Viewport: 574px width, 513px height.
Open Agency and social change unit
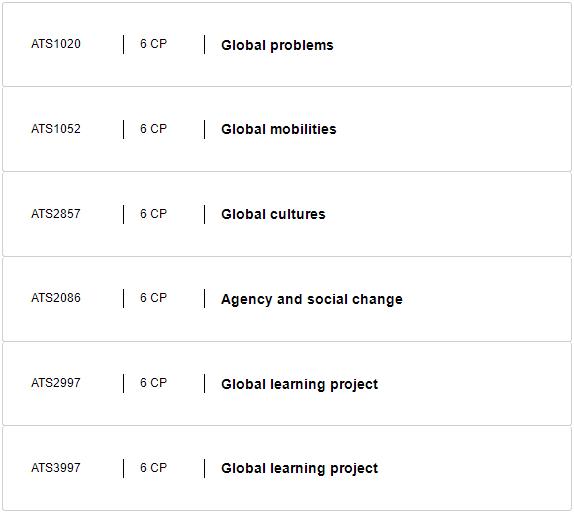point(312,300)
